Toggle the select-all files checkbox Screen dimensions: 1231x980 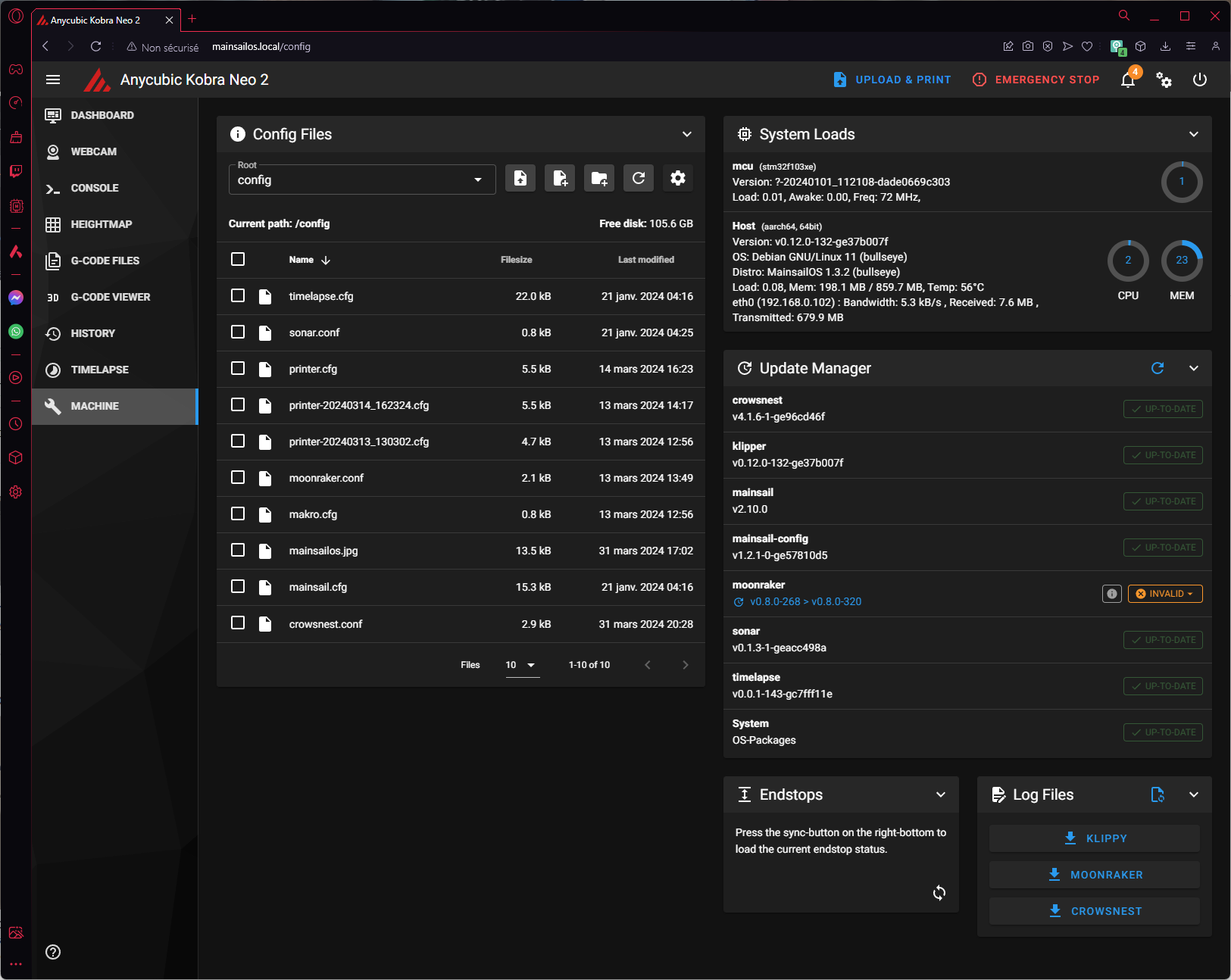(238, 259)
